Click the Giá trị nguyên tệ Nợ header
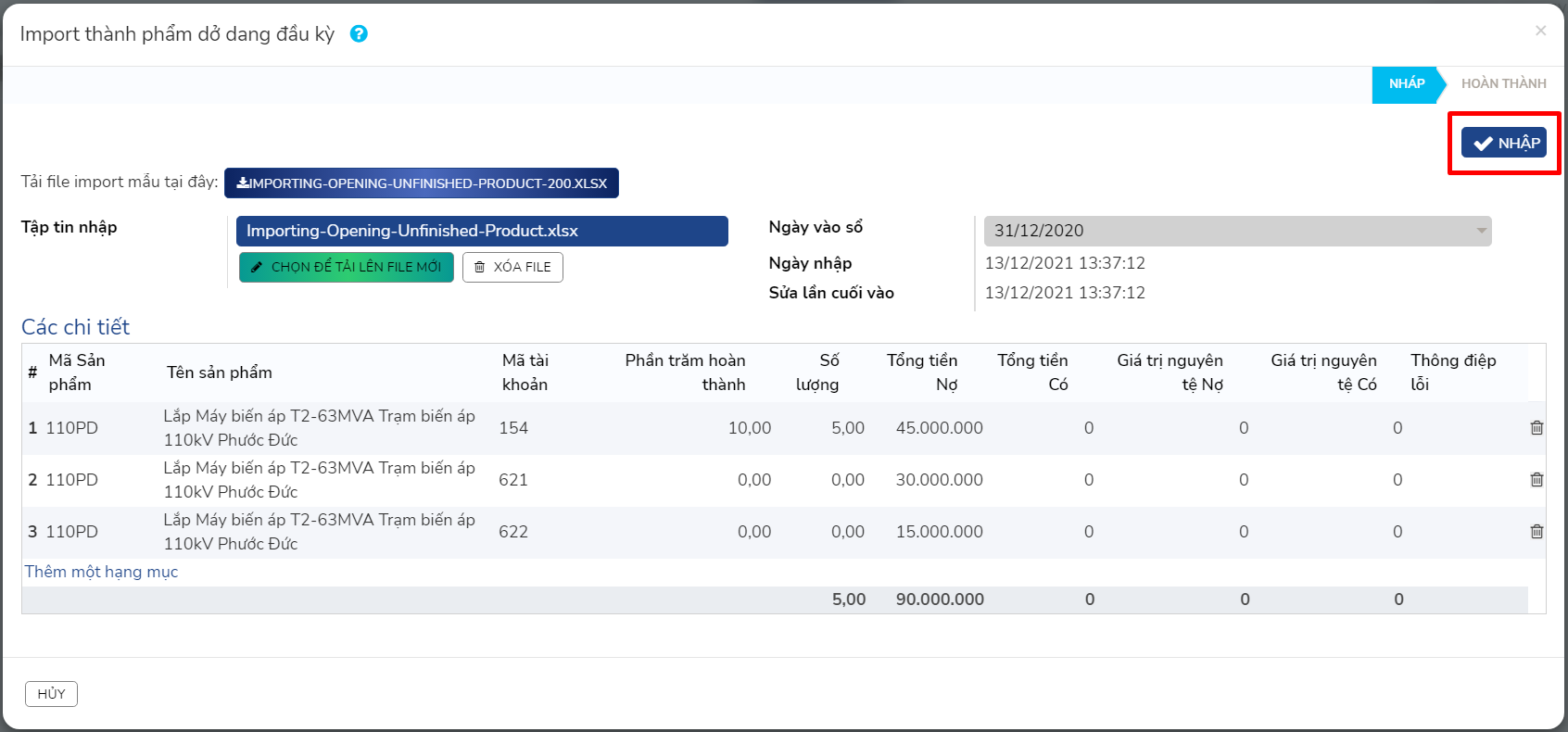Image resolution: width=1568 pixels, height=732 pixels. [1170, 372]
